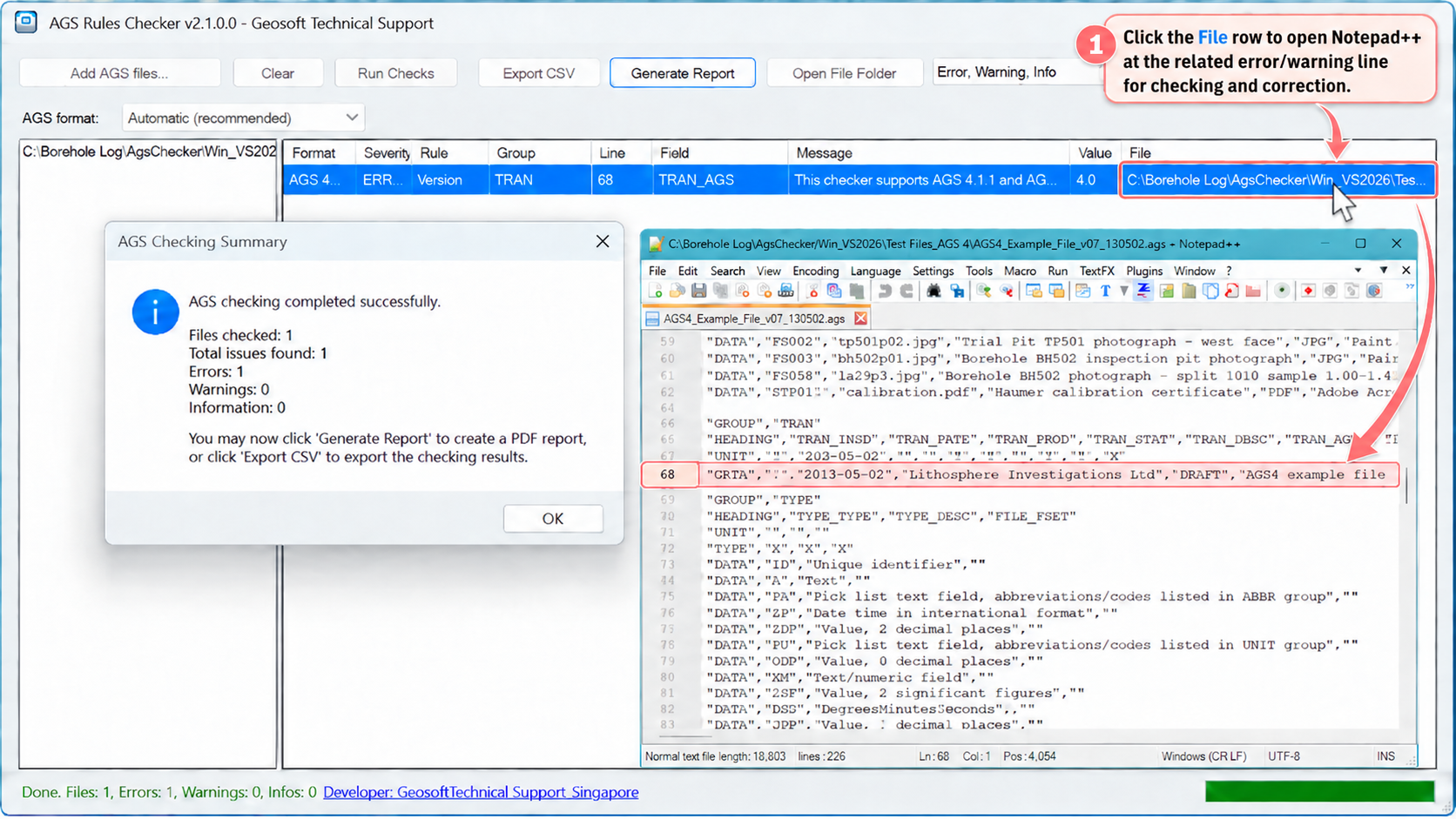The height and width of the screenshot is (819, 1456).
Task: Click line number 68 in Notepad++ margin
Action: coord(668,474)
